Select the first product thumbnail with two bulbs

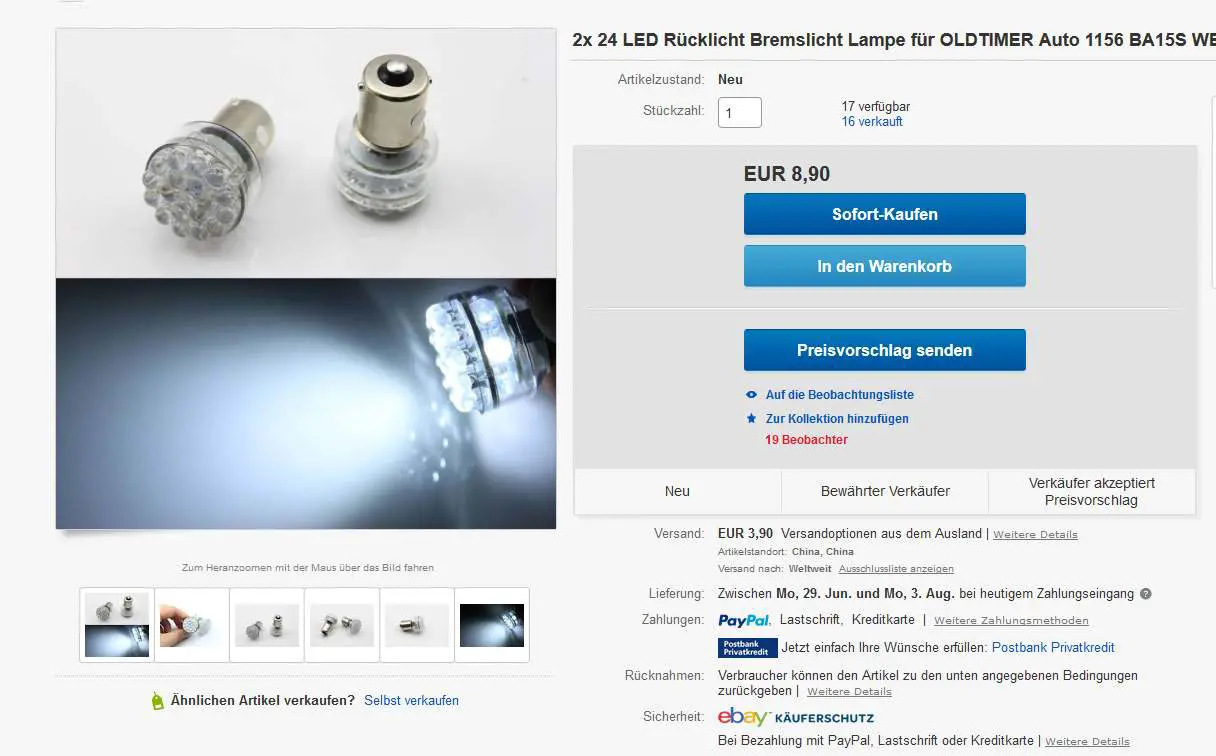coord(117,625)
